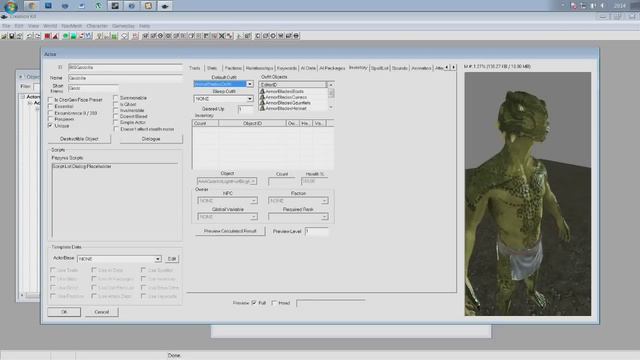The image size is (640, 360).
Task: Switch to the Keywords tab
Action: (287, 68)
